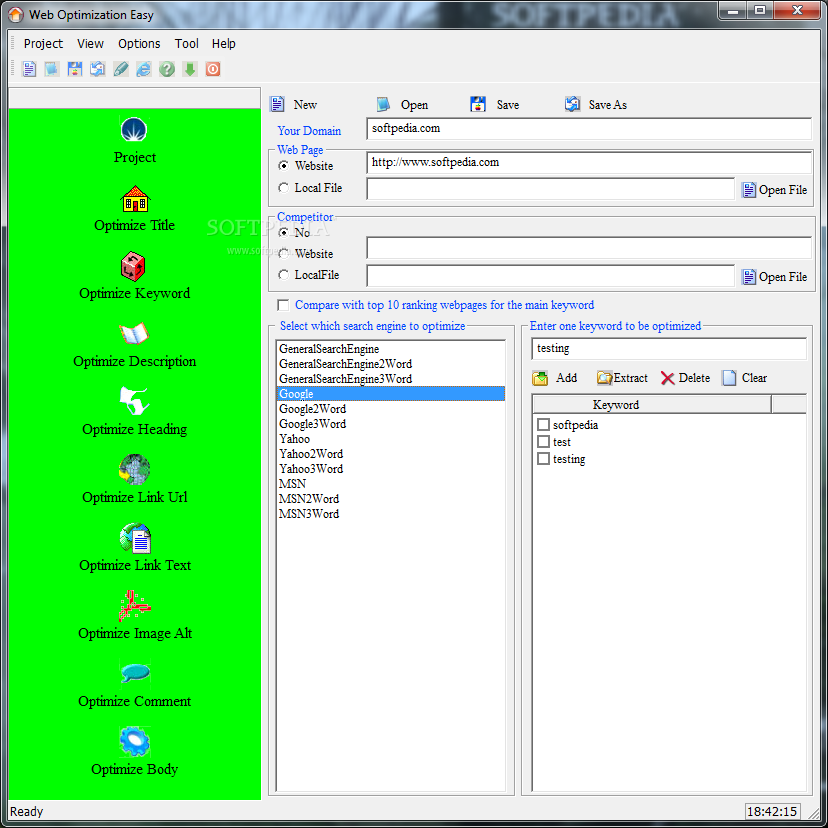Image resolution: width=828 pixels, height=828 pixels.
Task: Click the Competitor Website URL field
Action: (x=589, y=248)
